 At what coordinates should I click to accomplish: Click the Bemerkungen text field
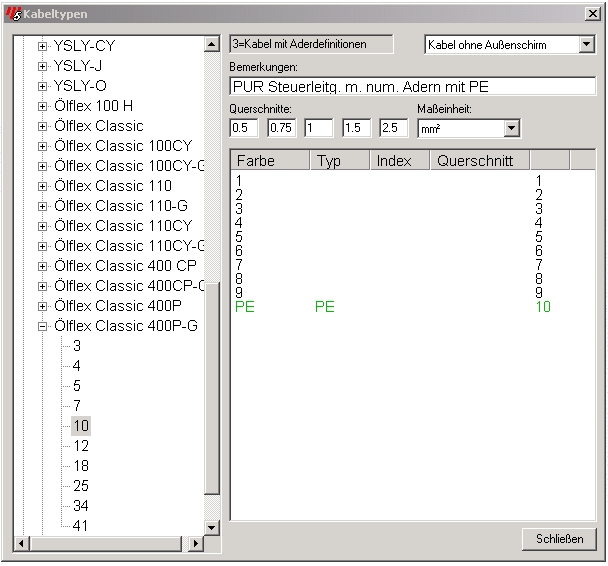pyautogui.click(x=413, y=86)
